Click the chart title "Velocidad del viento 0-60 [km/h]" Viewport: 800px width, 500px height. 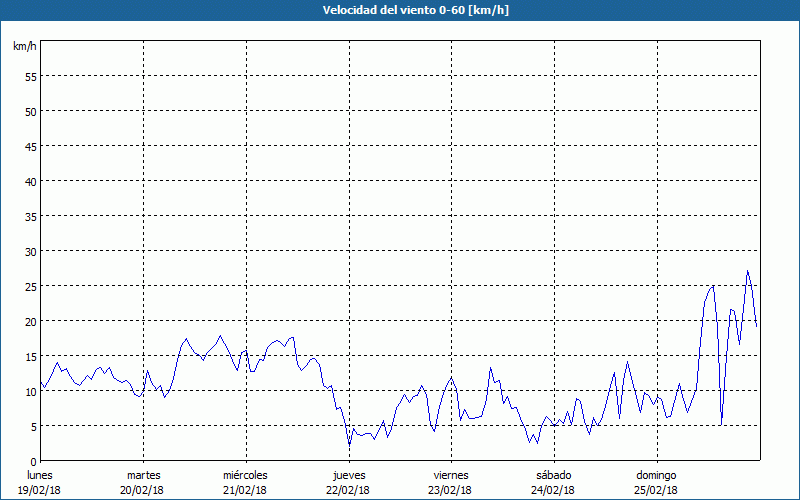coord(400,10)
